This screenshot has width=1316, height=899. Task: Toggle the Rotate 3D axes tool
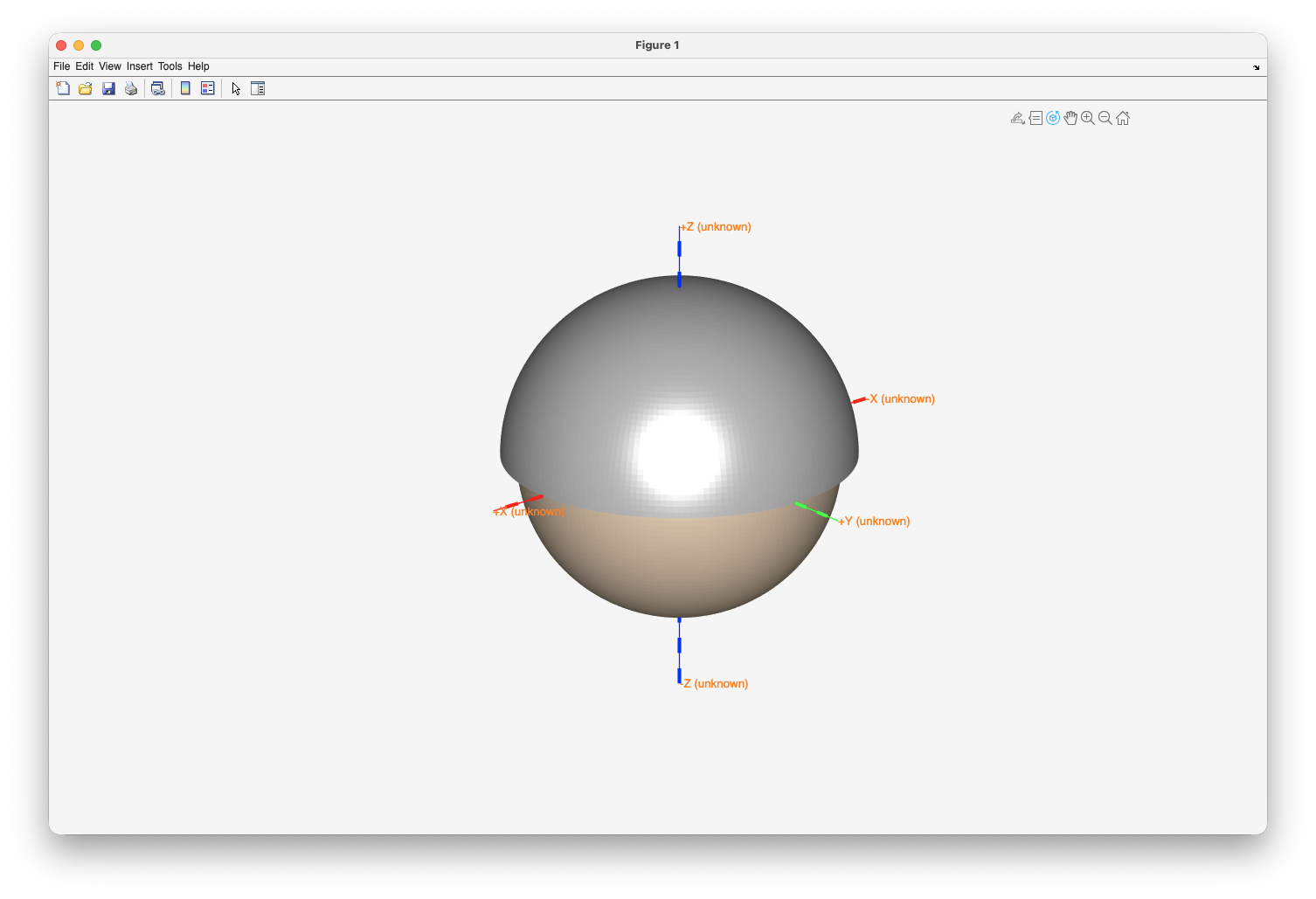click(1053, 118)
